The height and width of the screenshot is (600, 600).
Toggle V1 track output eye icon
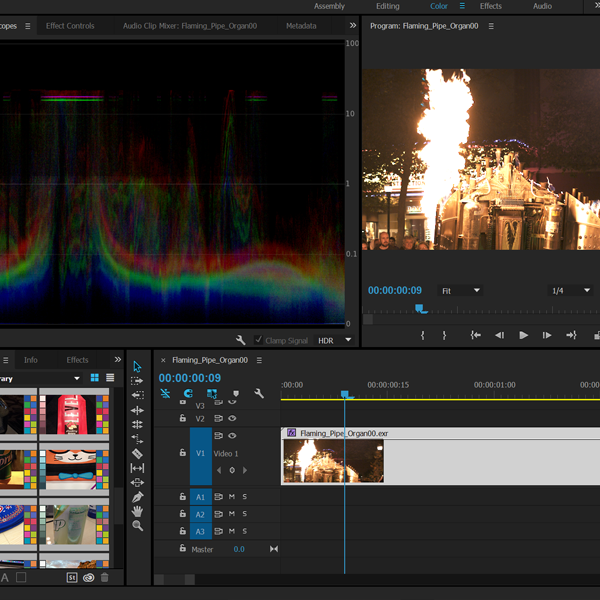[232, 436]
